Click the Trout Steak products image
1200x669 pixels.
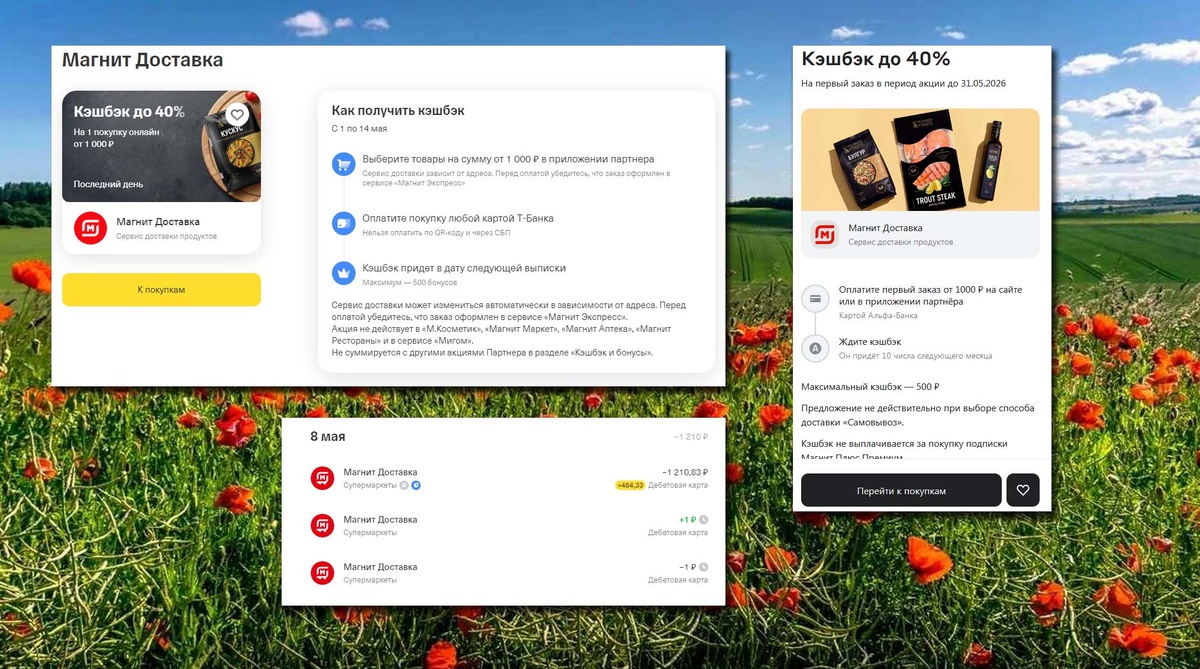pyautogui.click(x=920, y=160)
